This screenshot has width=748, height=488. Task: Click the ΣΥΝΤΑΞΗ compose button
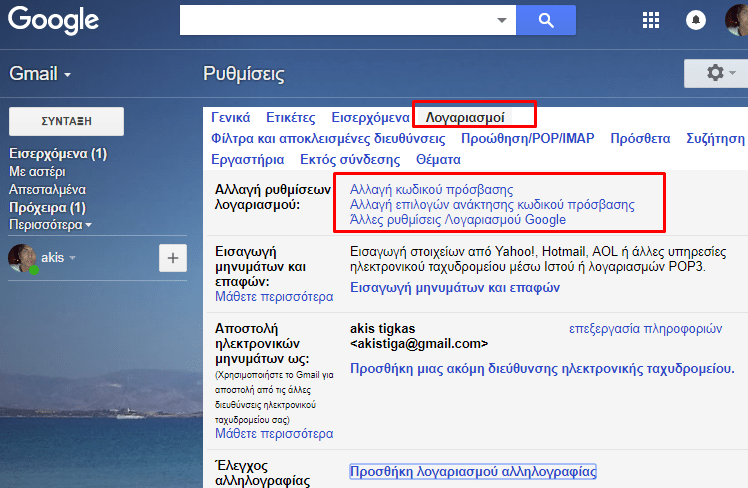coord(66,121)
